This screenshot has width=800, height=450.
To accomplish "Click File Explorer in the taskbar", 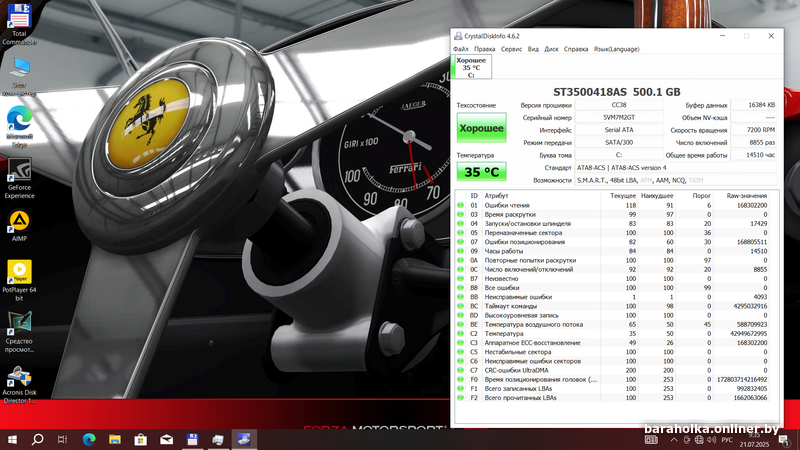I will (x=113, y=439).
